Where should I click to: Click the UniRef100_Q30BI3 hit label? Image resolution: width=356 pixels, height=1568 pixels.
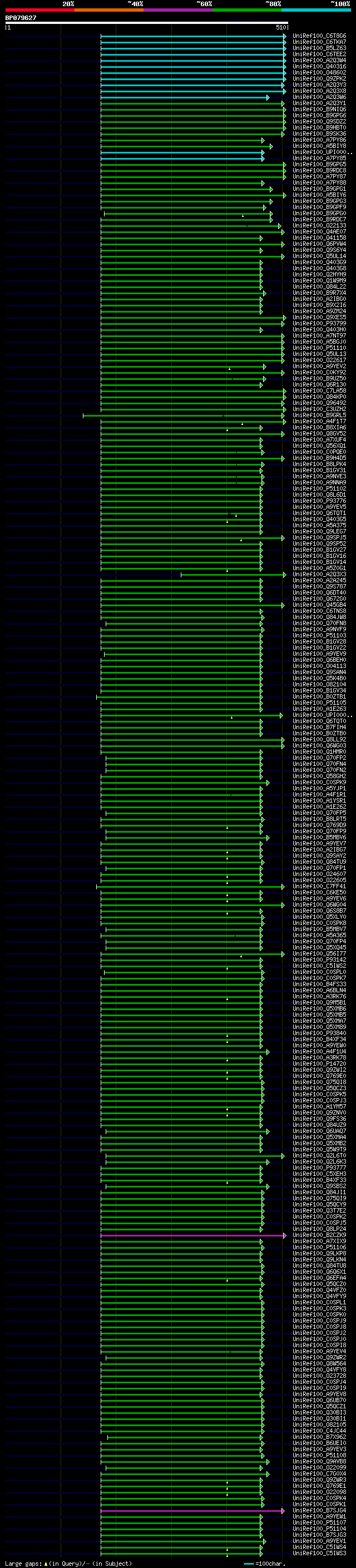click(x=319, y=1412)
